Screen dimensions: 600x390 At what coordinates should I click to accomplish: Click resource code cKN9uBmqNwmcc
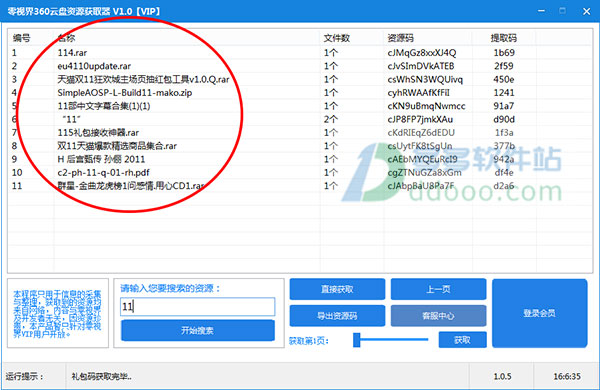click(426, 106)
